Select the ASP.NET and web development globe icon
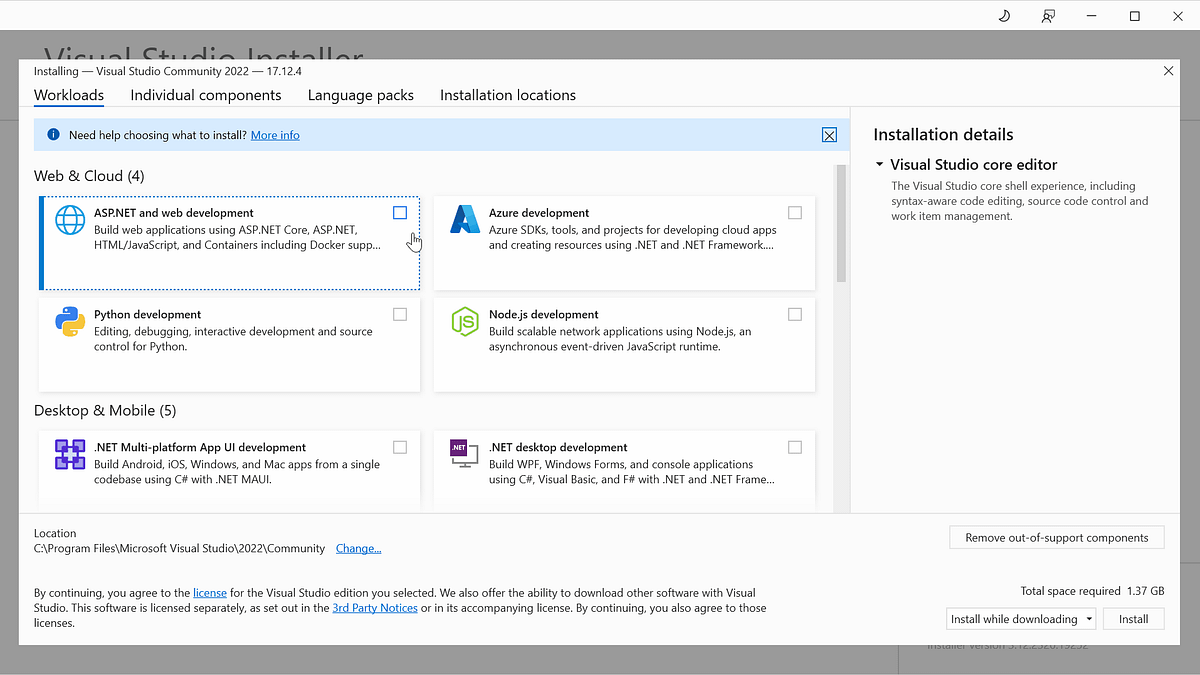Viewport: 1200px width, 675px height. (69, 221)
